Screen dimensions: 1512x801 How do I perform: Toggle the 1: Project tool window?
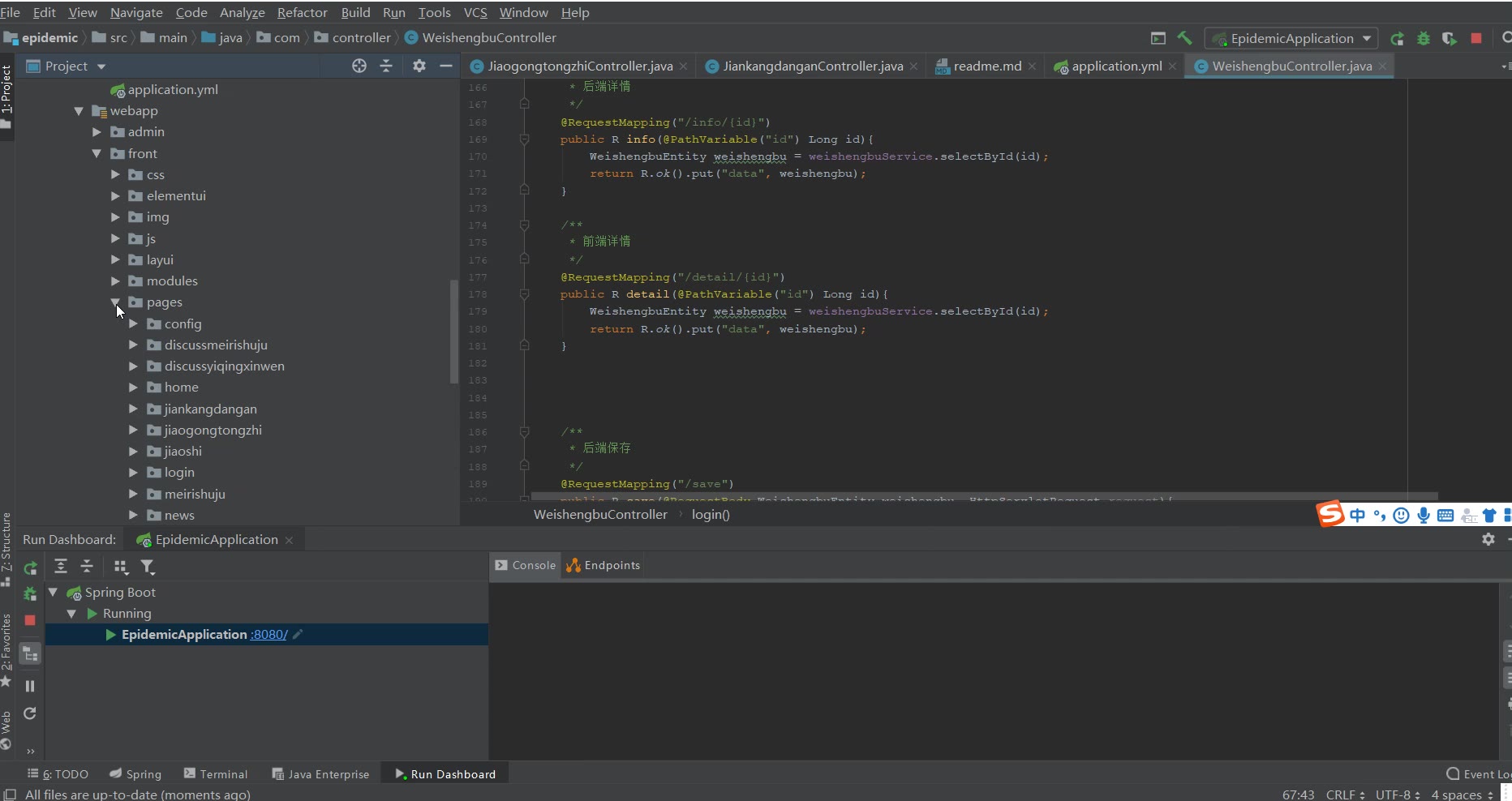point(6,89)
